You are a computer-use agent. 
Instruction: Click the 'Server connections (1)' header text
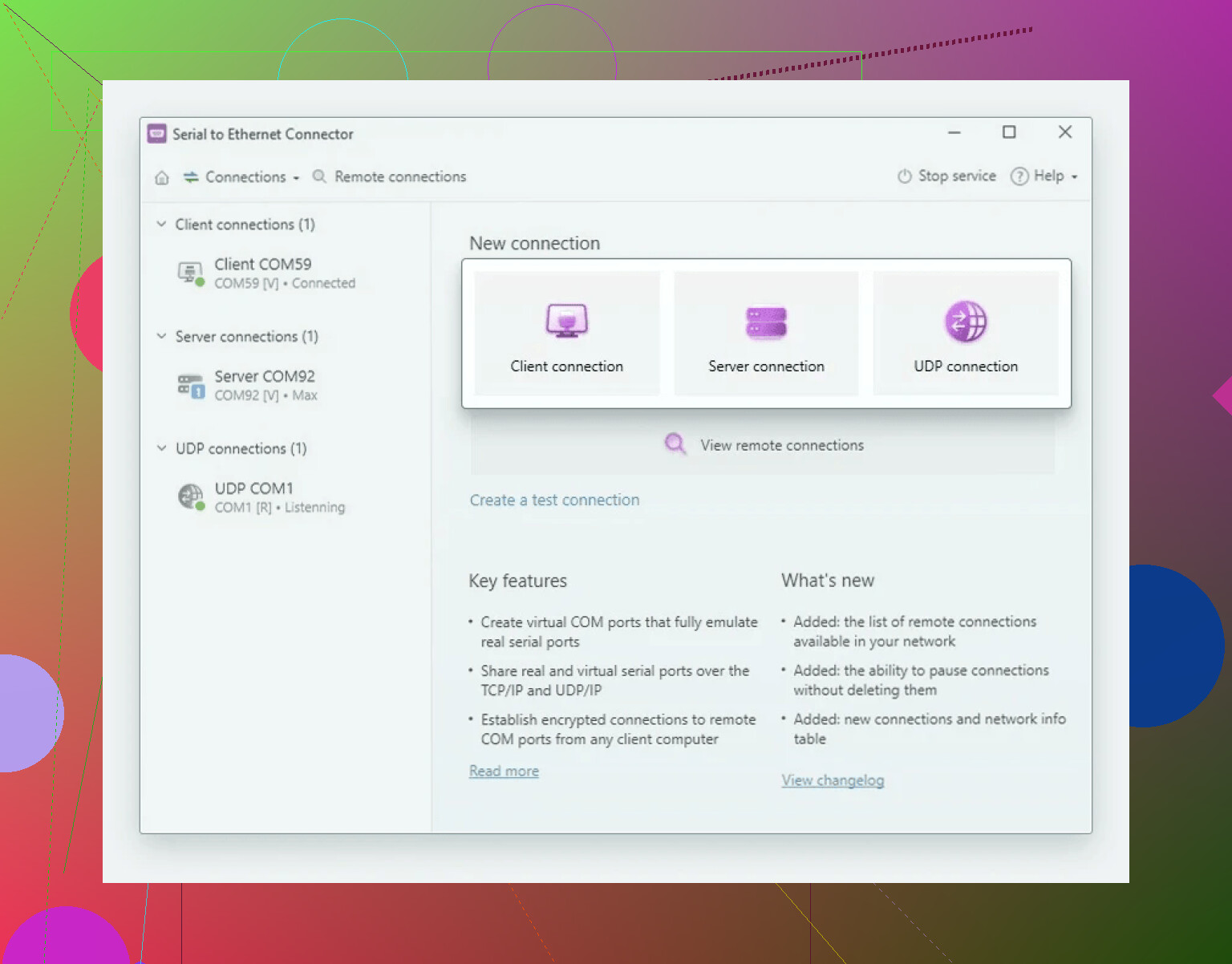click(x=247, y=337)
